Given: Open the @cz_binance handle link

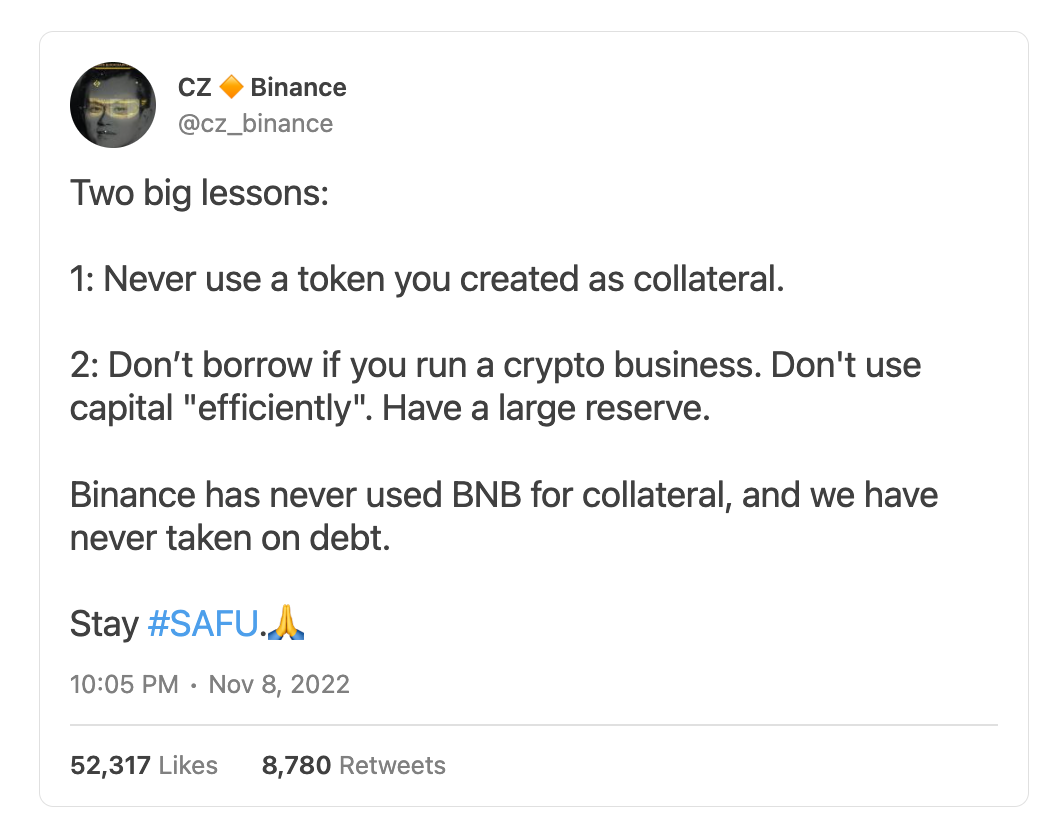Looking at the screenshot, I should 255,123.
